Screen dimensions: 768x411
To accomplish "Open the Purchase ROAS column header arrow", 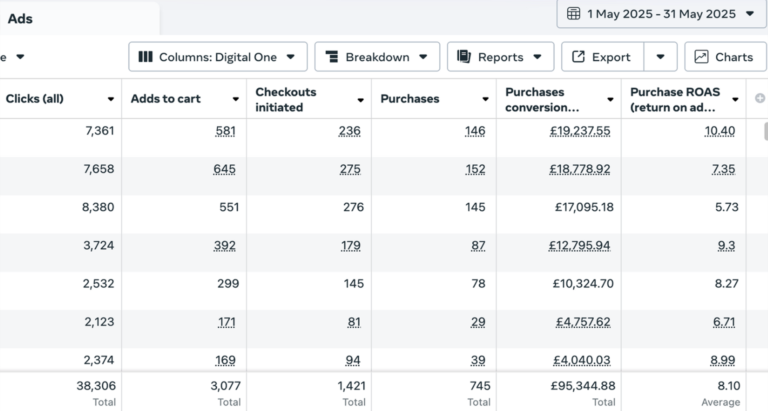I will coord(735,99).
